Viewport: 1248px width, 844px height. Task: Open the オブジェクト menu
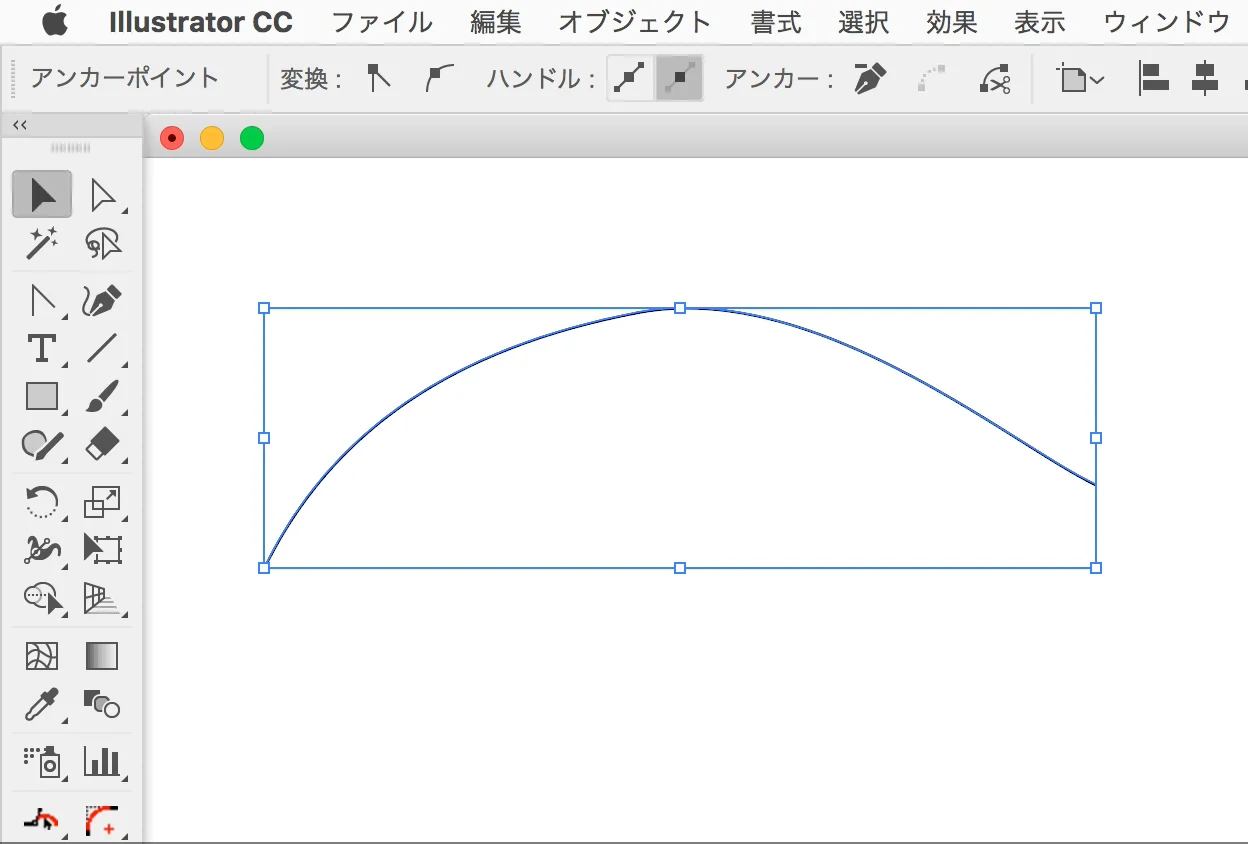coord(635,22)
